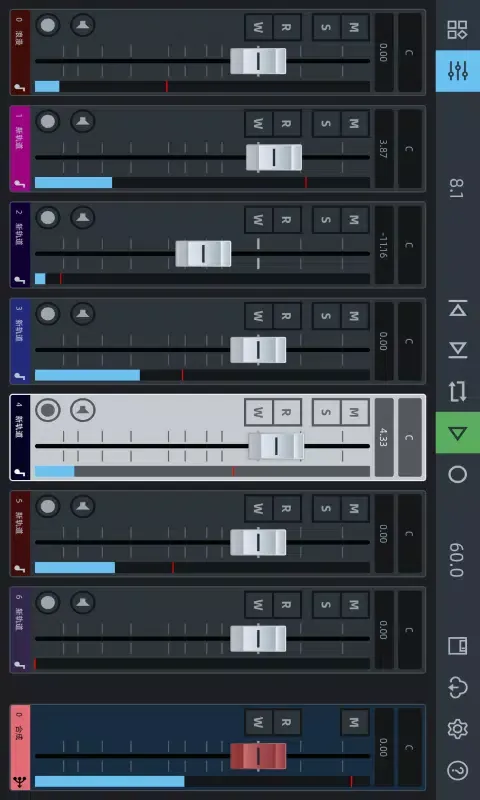Click the 3.87 volume value on track 1
This screenshot has height=800, width=480.
click(x=384, y=148)
